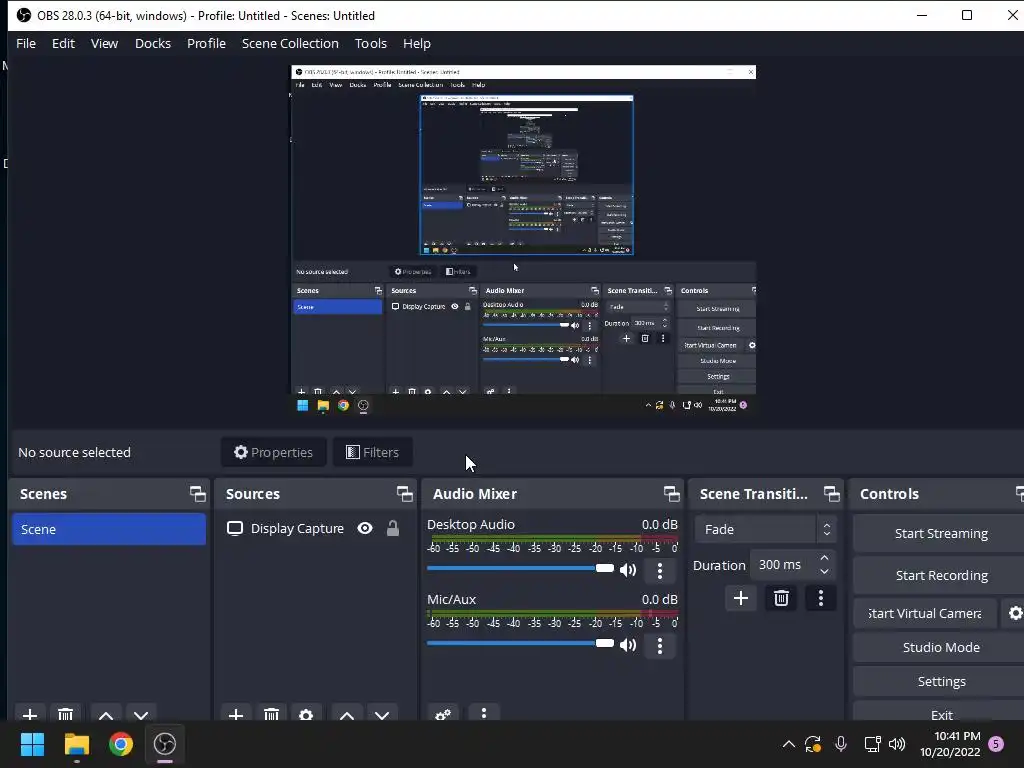Image resolution: width=1024 pixels, height=768 pixels.
Task: Open File Explorer from taskbar
Action: (76, 744)
